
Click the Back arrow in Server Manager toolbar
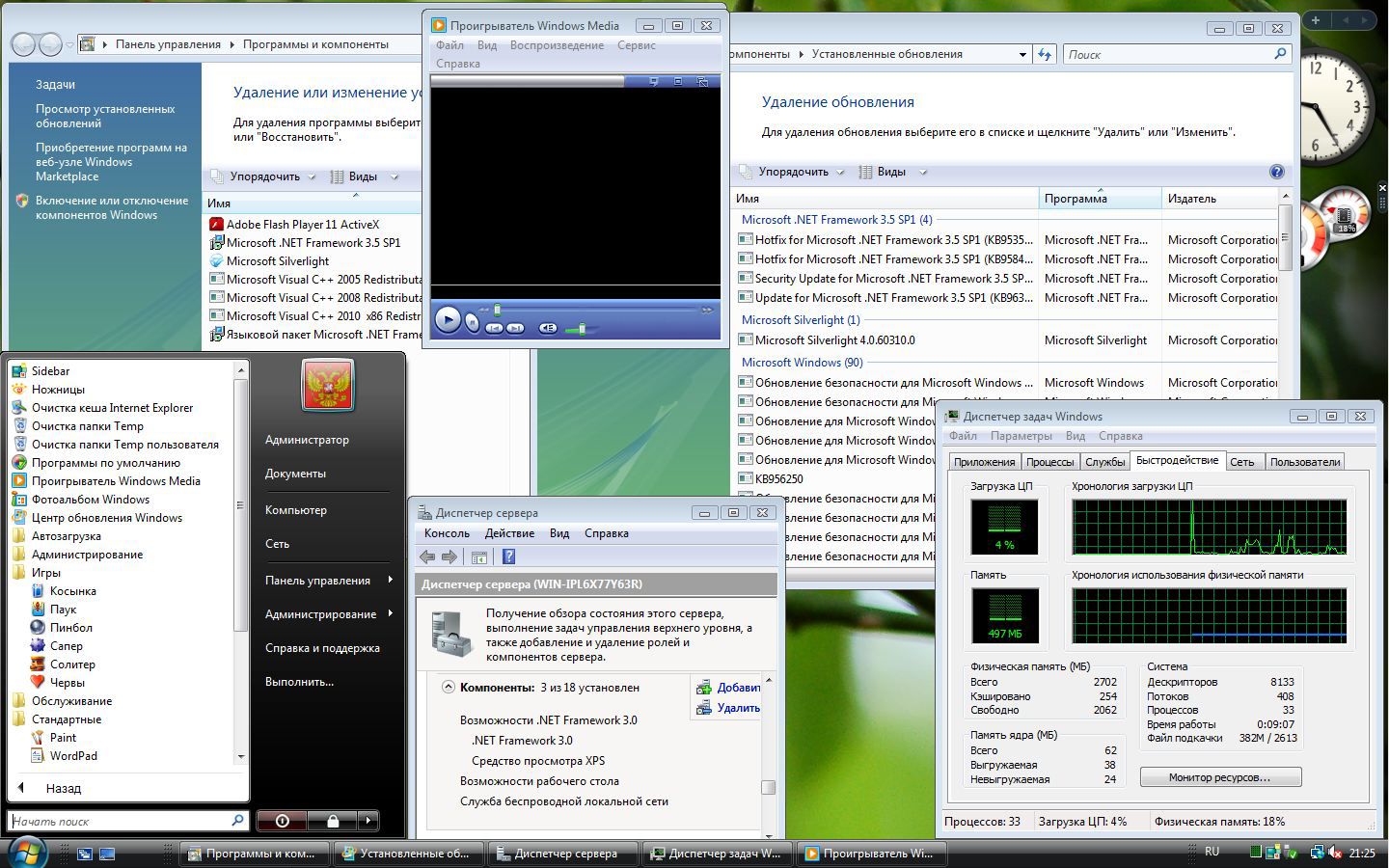[x=427, y=556]
